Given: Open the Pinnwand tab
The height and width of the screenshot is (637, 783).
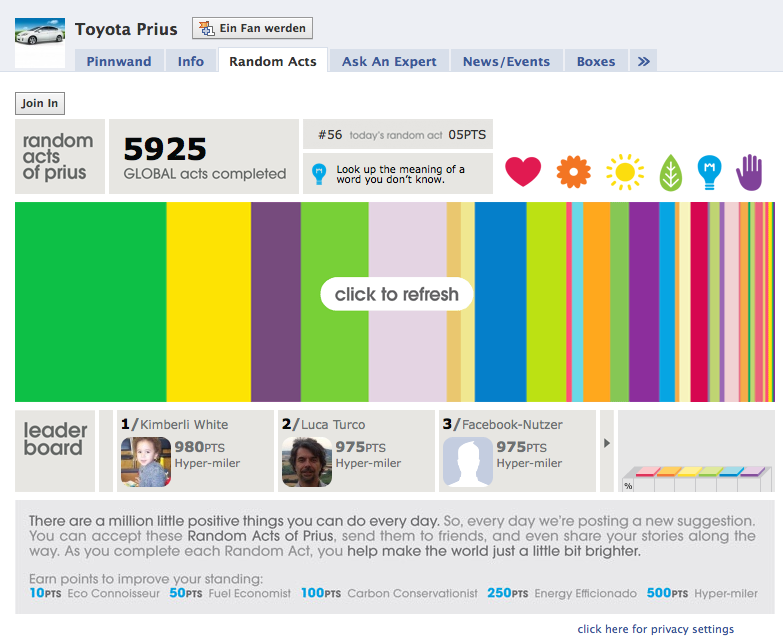Looking at the screenshot, I should [119, 61].
